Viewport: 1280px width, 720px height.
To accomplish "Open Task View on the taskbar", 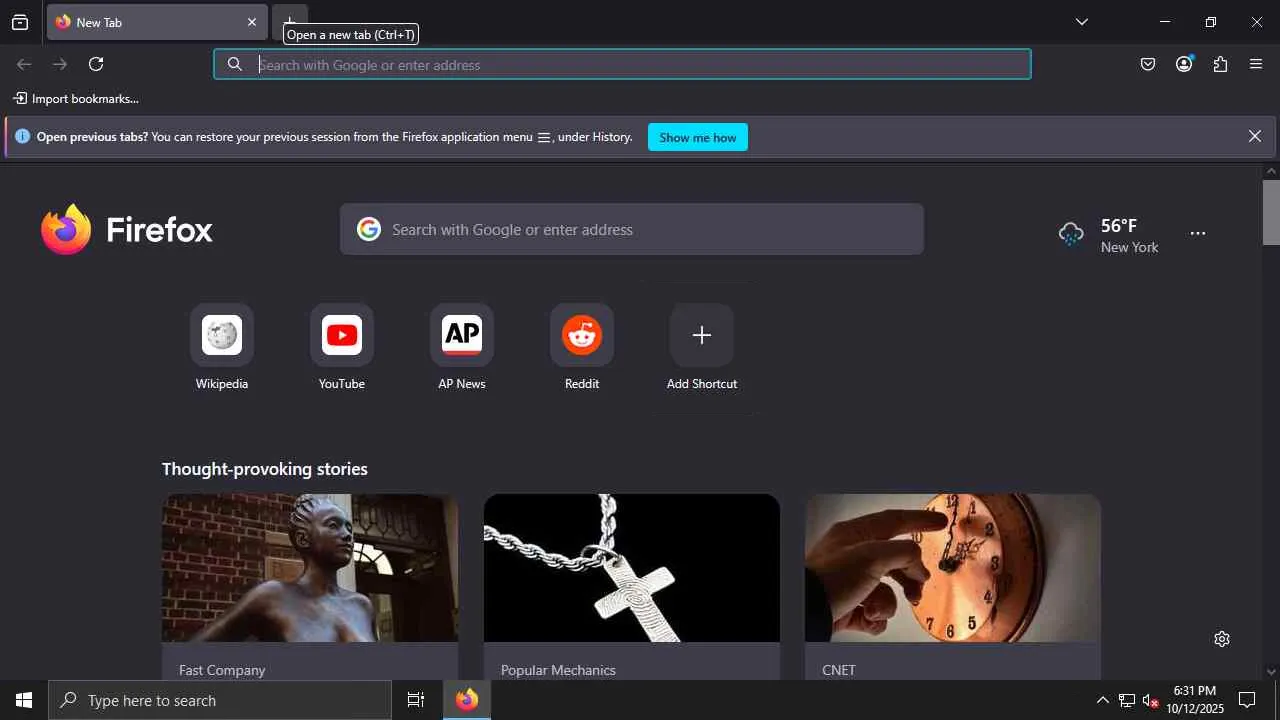I will pos(416,700).
